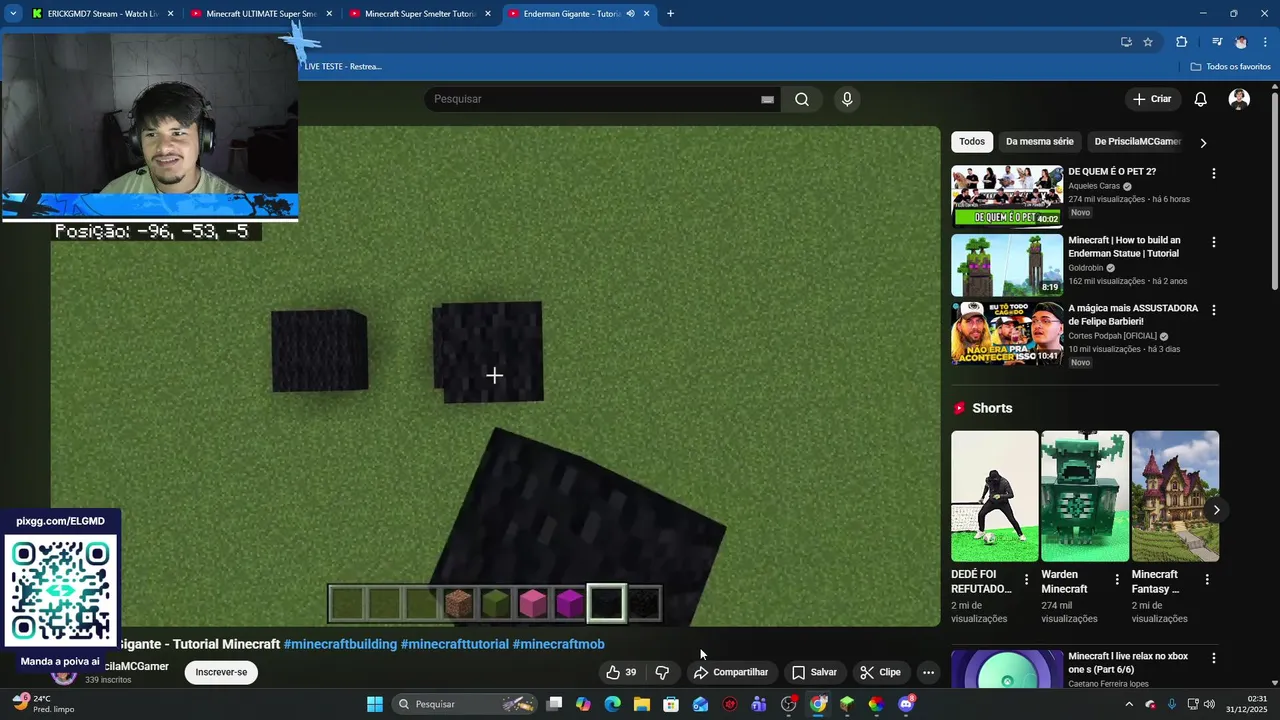Viewport: 1280px width, 720px height.
Task: Open a new browser tab
Action: pos(670,13)
